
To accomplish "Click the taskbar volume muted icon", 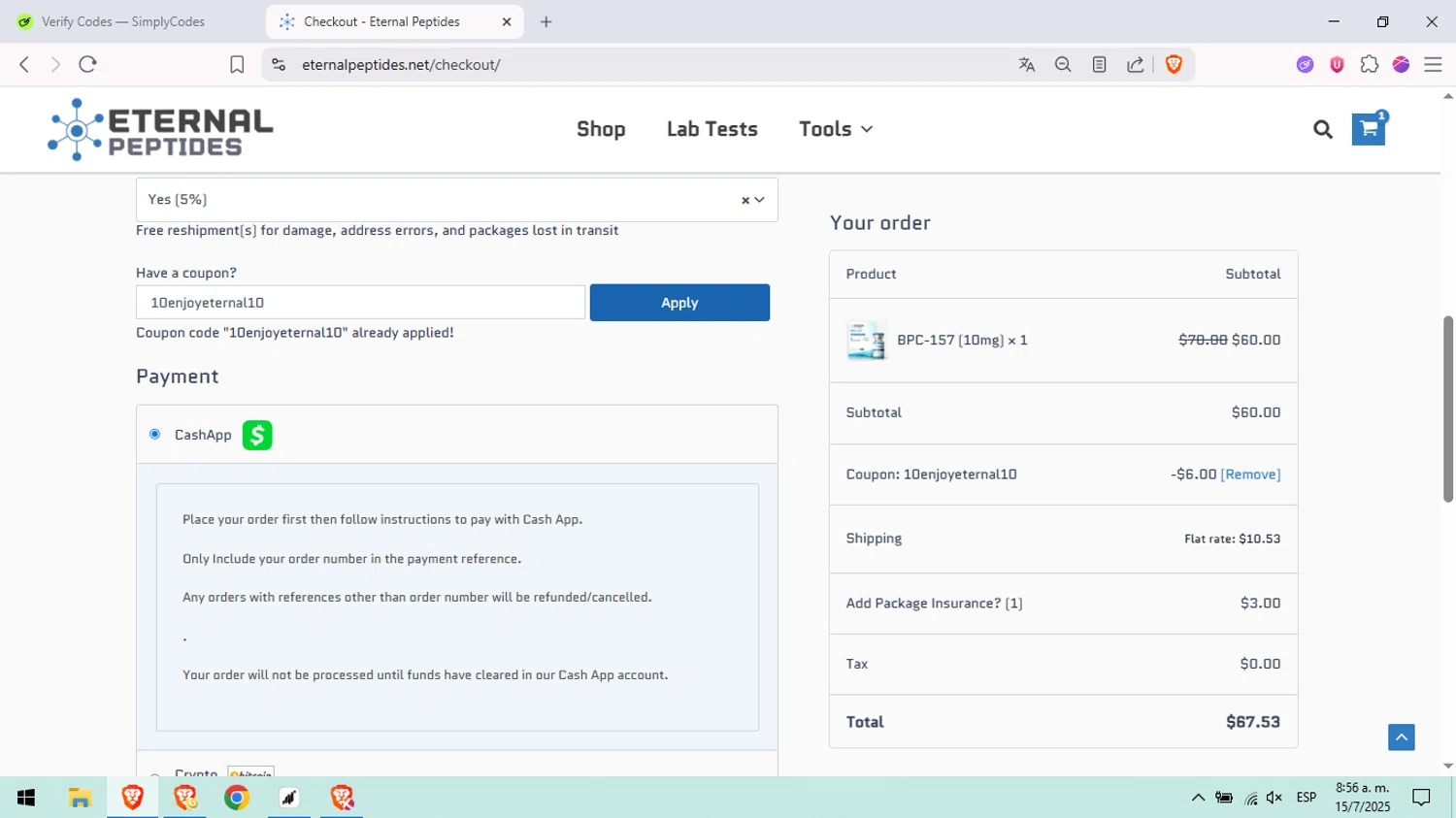I will pos(1274,798).
